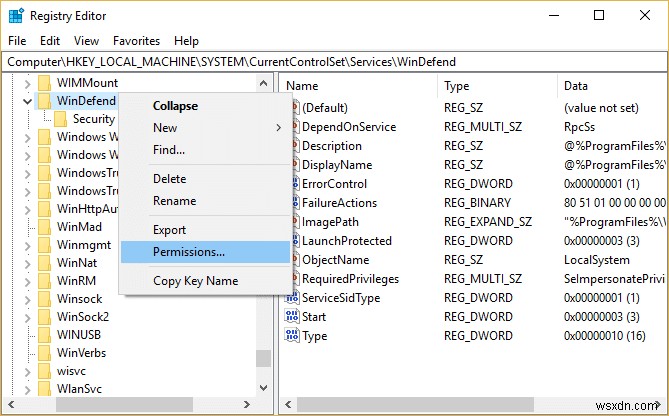
Task: Expand the WIMMount tree node
Action: (x=28, y=83)
